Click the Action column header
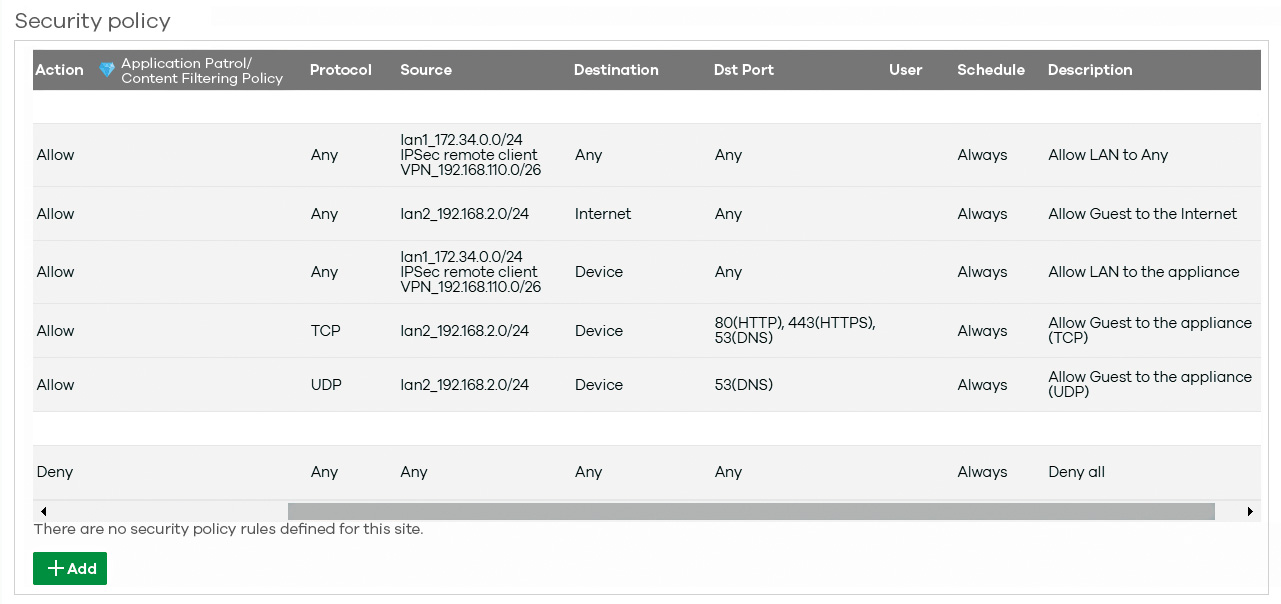Screen dimensions: 1281x604 click(x=60, y=70)
